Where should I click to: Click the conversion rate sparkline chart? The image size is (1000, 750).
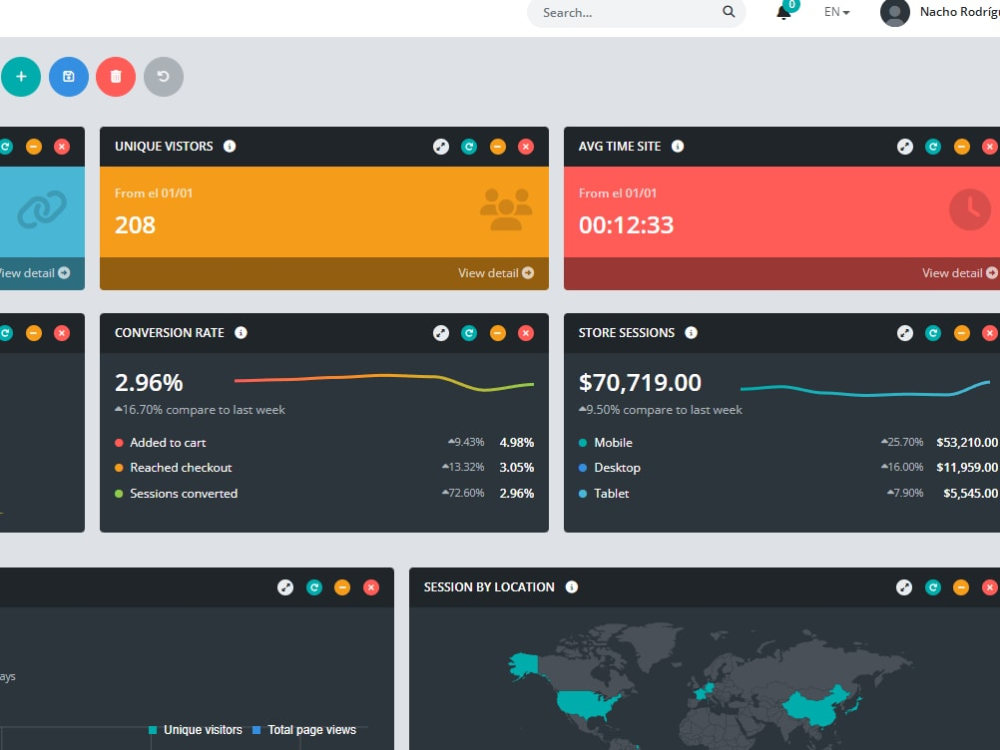384,382
